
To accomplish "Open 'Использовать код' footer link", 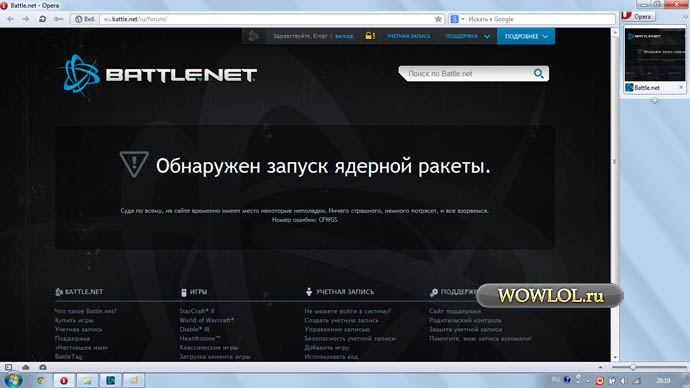I will coord(331,357).
